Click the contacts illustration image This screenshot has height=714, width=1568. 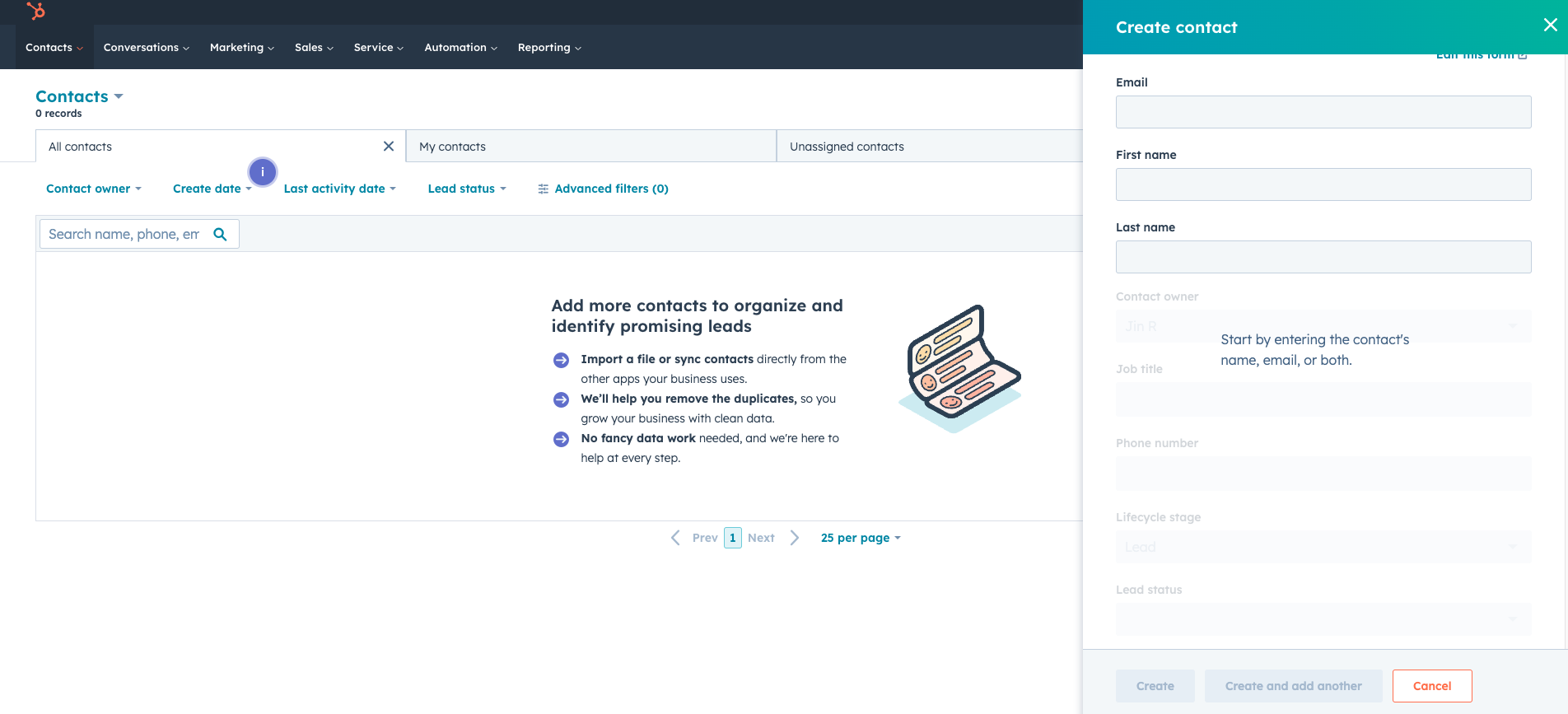[959, 368]
